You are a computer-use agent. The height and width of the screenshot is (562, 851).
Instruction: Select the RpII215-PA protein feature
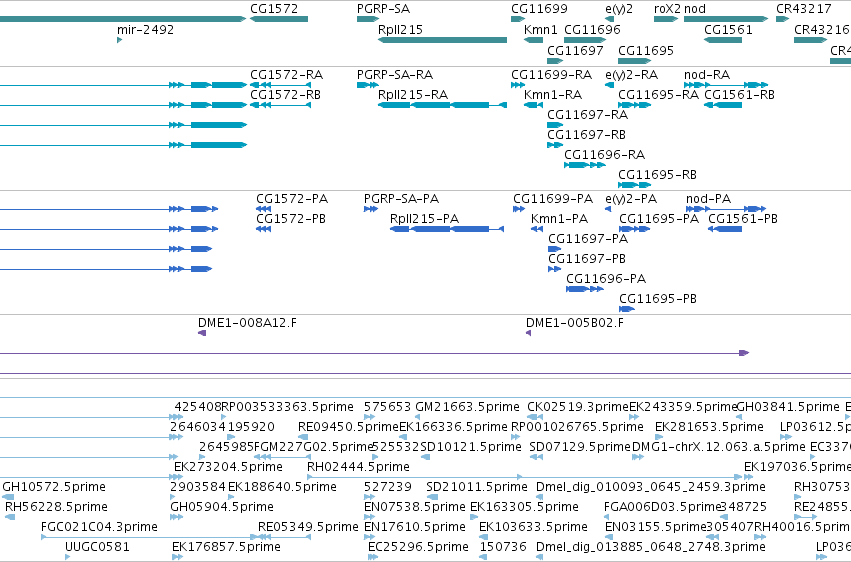[447, 229]
